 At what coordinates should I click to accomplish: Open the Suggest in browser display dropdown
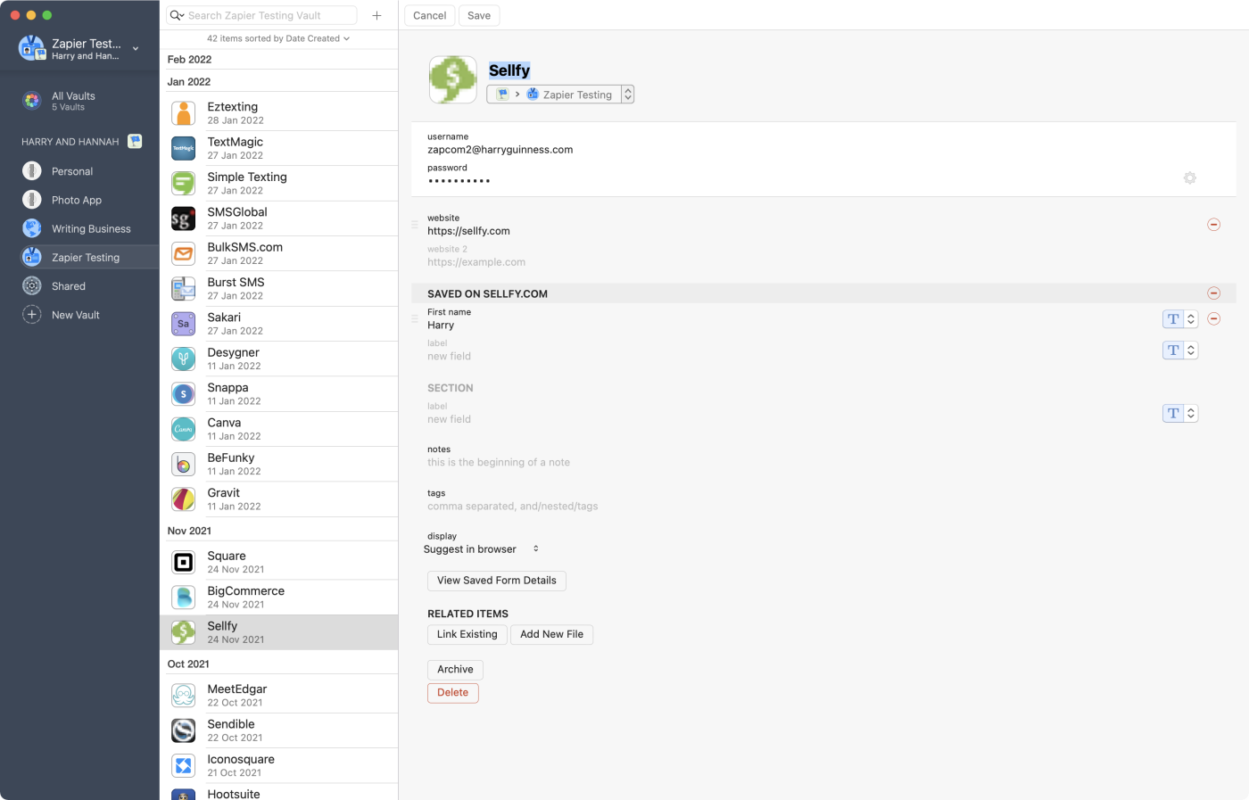point(482,549)
